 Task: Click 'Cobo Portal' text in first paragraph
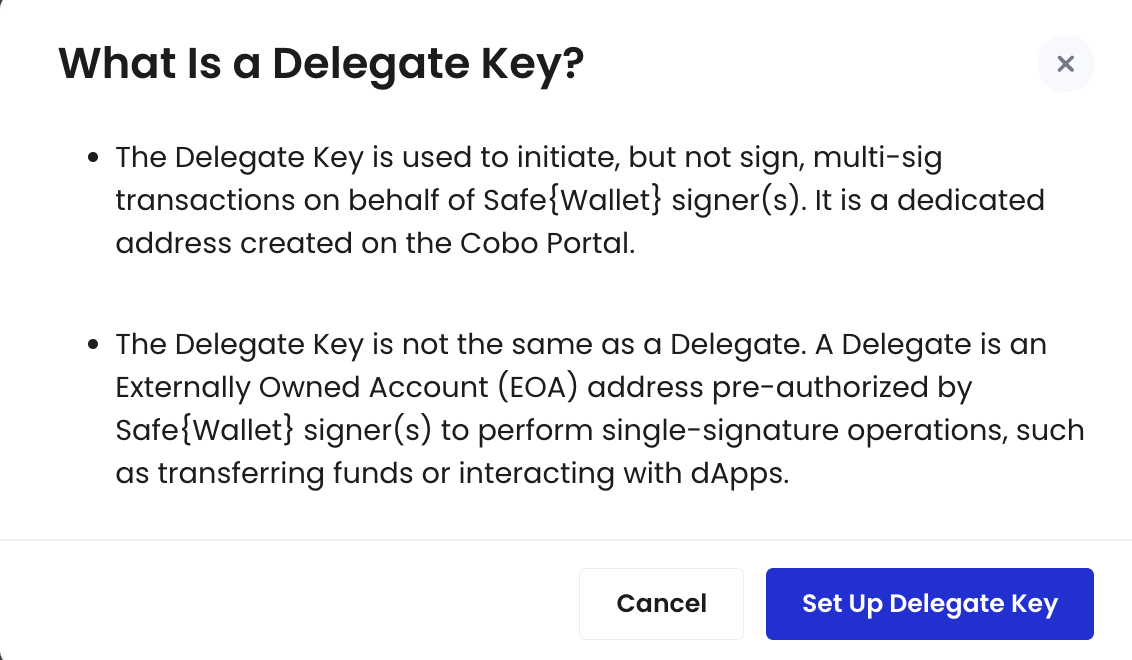[547, 243]
